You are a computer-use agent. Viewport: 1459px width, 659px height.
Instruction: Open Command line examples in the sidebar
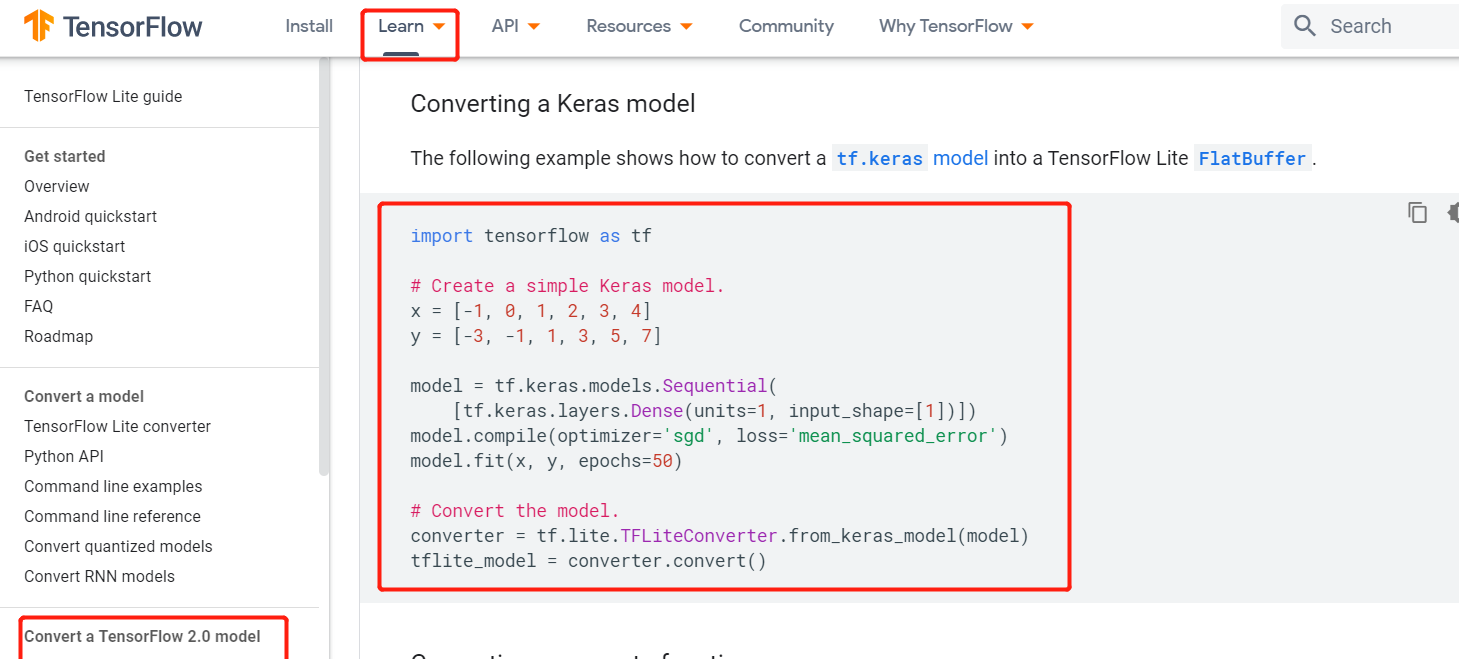(x=113, y=486)
